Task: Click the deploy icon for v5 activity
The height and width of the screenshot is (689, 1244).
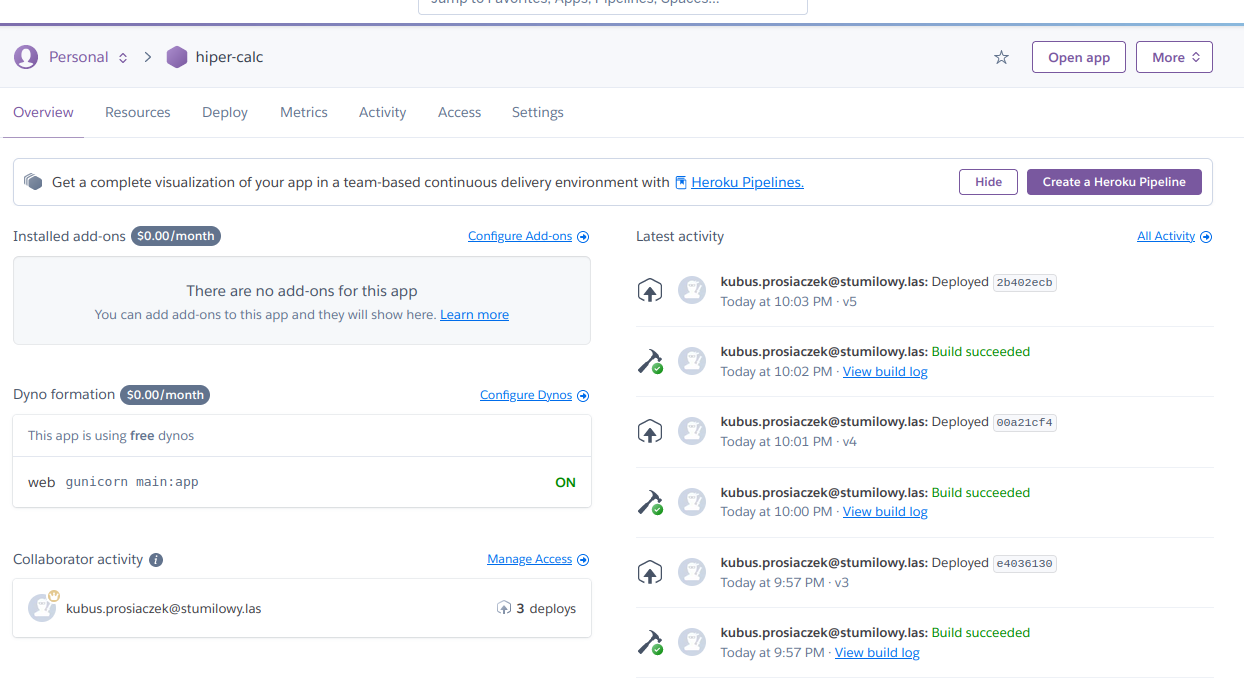Action: click(650, 291)
